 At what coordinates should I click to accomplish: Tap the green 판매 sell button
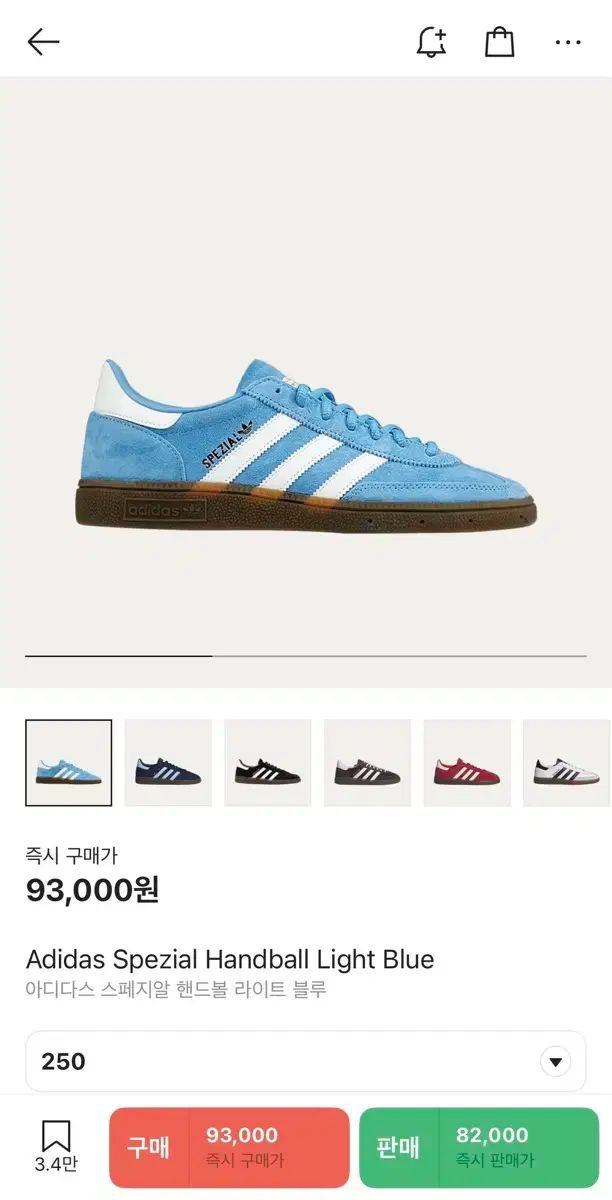[x=479, y=1148]
